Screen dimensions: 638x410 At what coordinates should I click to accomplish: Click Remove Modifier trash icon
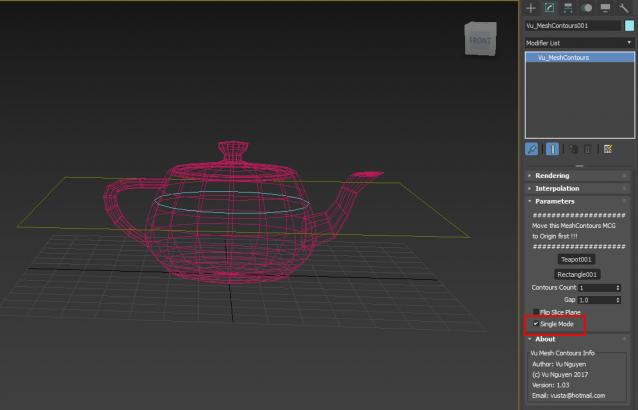[x=588, y=149]
